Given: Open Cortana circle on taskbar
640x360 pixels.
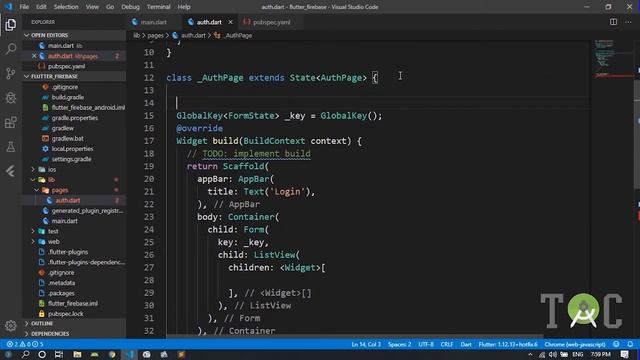Looking at the screenshot, I should click(x=42, y=354).
